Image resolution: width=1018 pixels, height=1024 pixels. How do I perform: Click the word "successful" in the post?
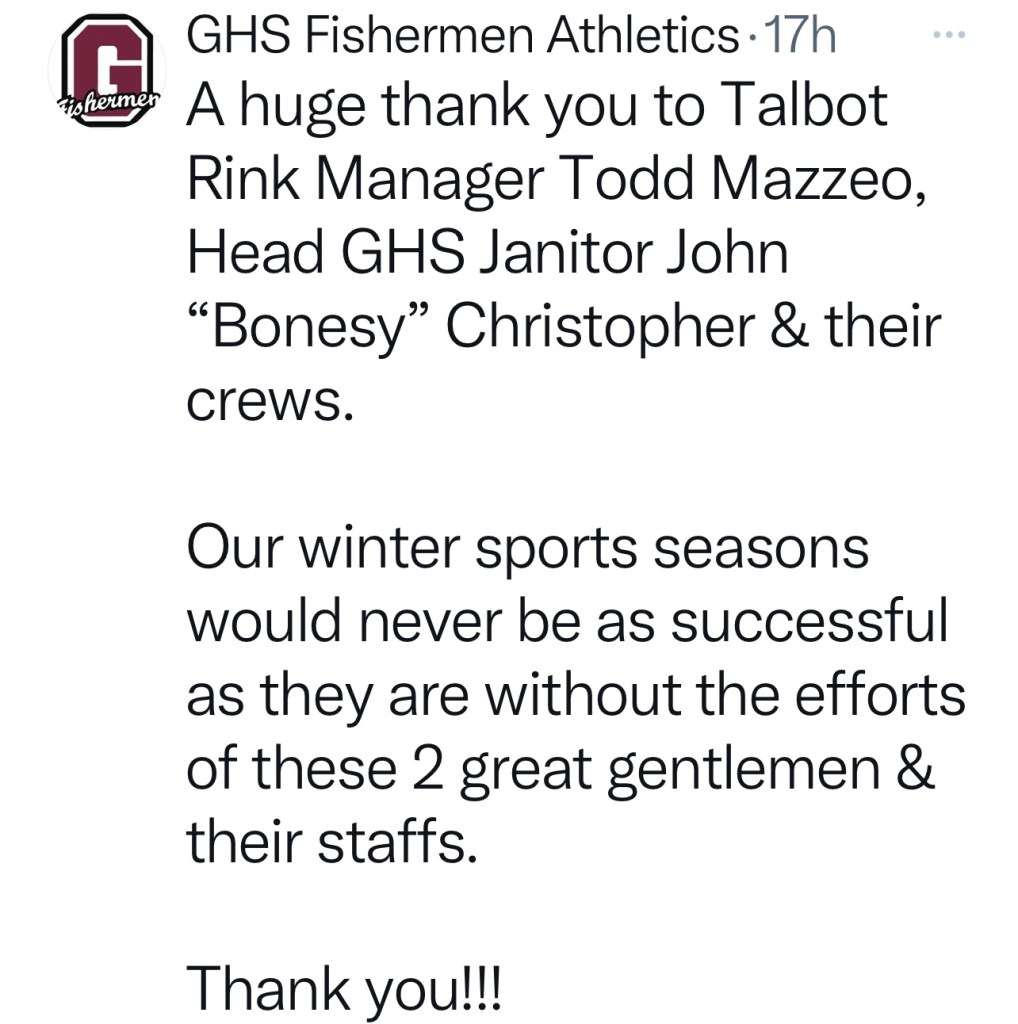pyautogui.click(x=807, y=622)
